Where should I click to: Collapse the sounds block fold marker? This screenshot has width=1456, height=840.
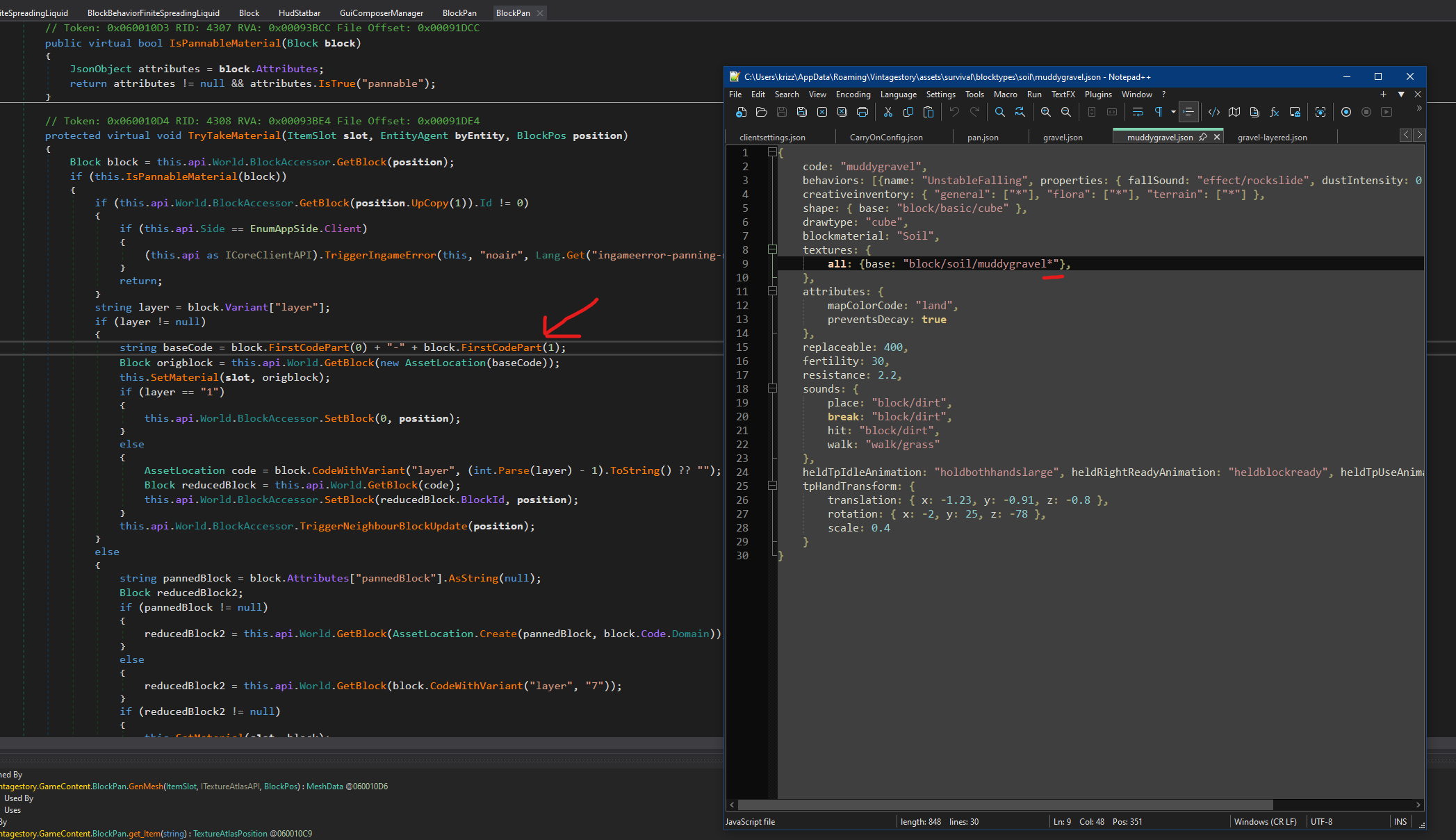coord(772,388)
